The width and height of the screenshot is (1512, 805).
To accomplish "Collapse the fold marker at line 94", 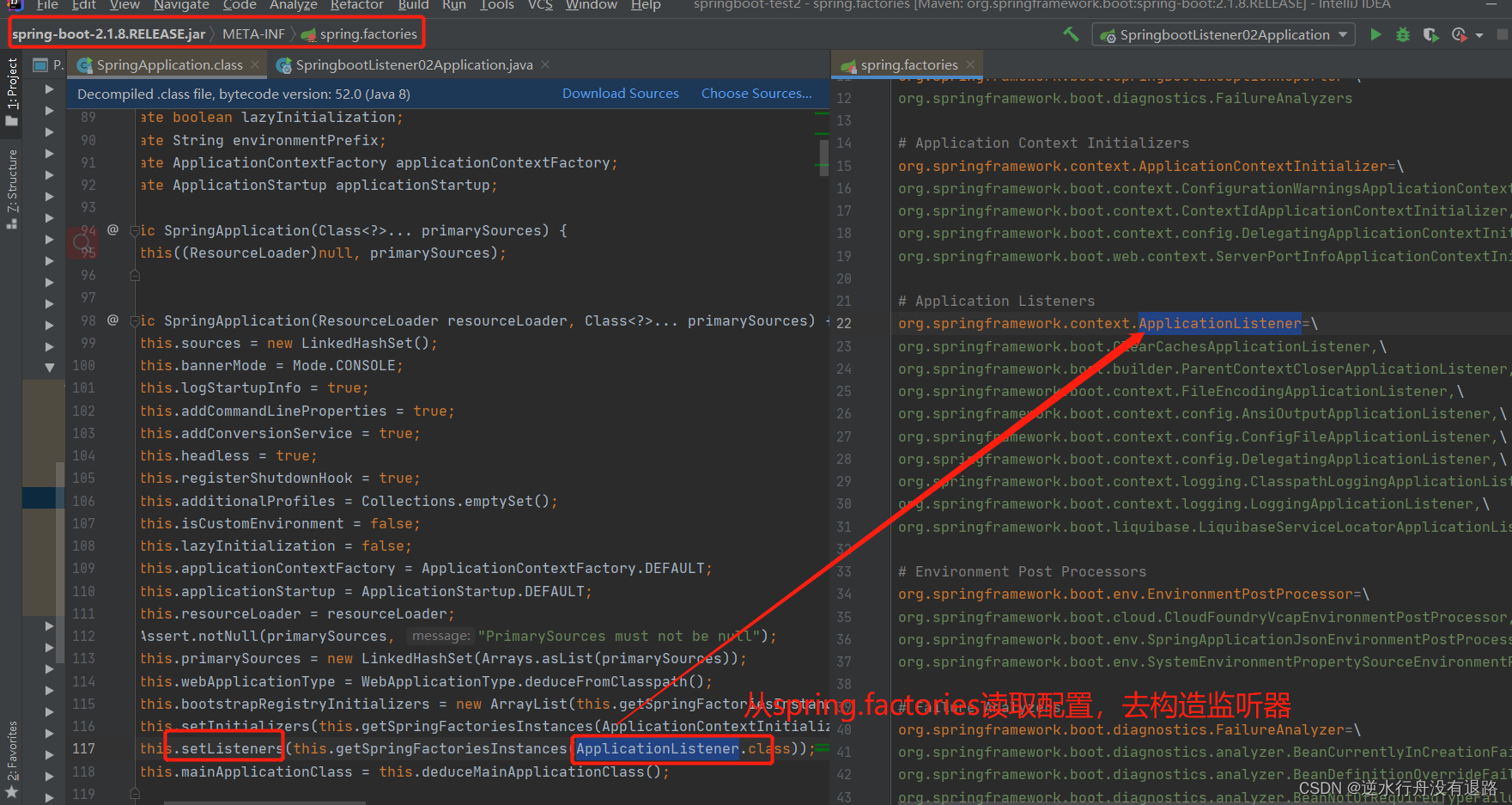I will [x=135, y=230].
